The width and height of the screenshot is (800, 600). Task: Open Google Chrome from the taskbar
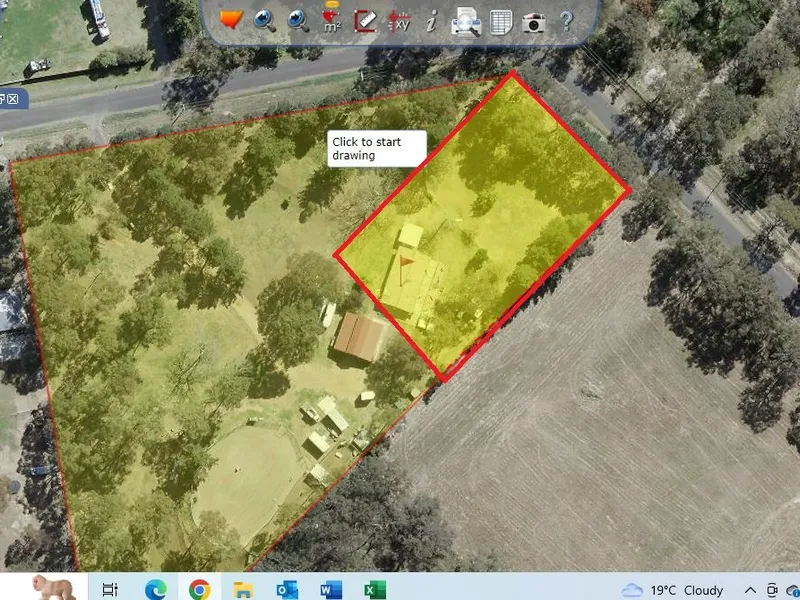pyautogui.click(x=199, y=589)
